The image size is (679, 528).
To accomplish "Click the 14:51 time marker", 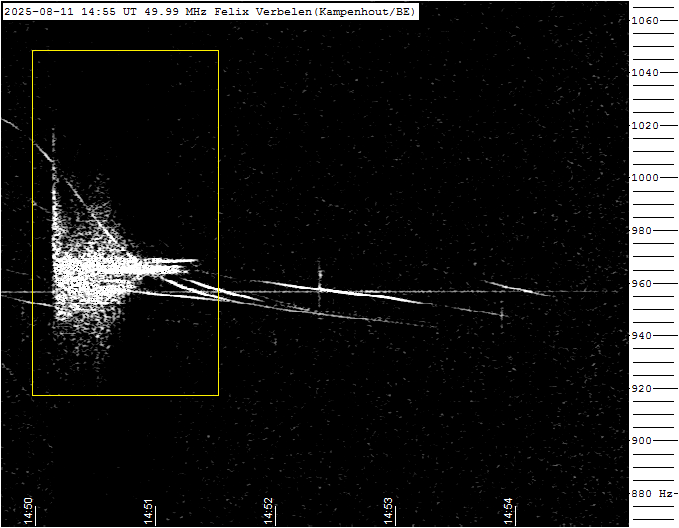I will pos(148,511).
